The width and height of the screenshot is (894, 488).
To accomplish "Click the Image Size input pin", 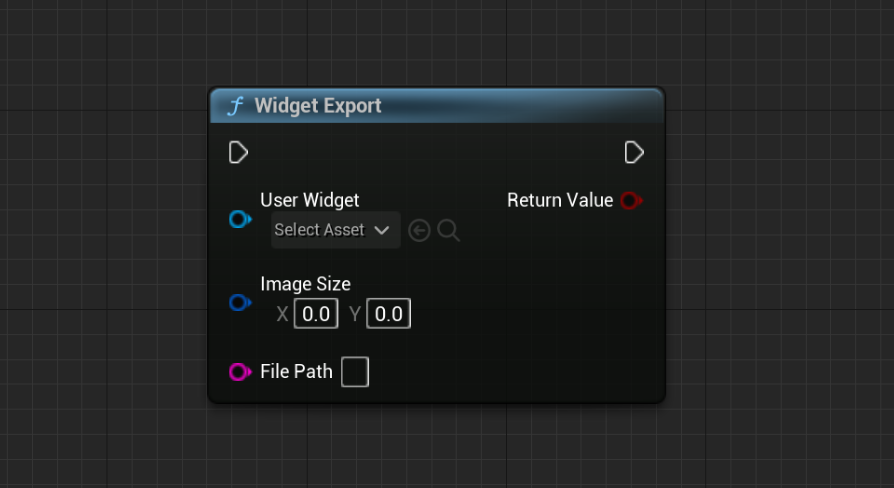I will [238, 302].
